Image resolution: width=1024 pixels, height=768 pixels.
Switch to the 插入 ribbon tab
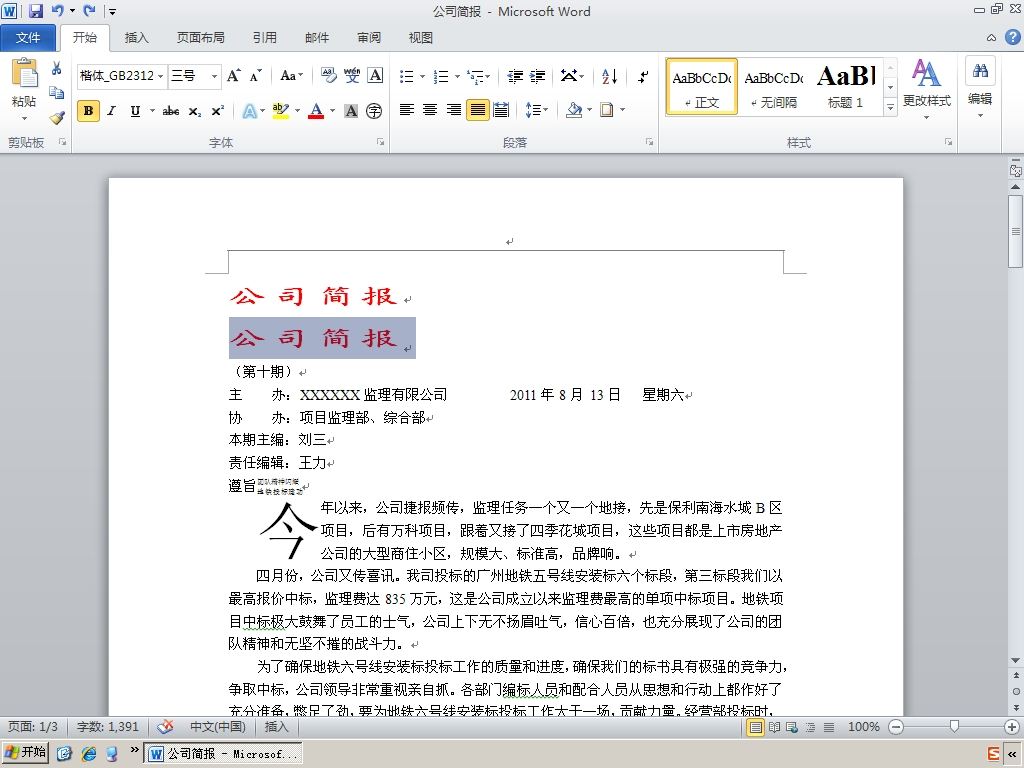[136, 38]
